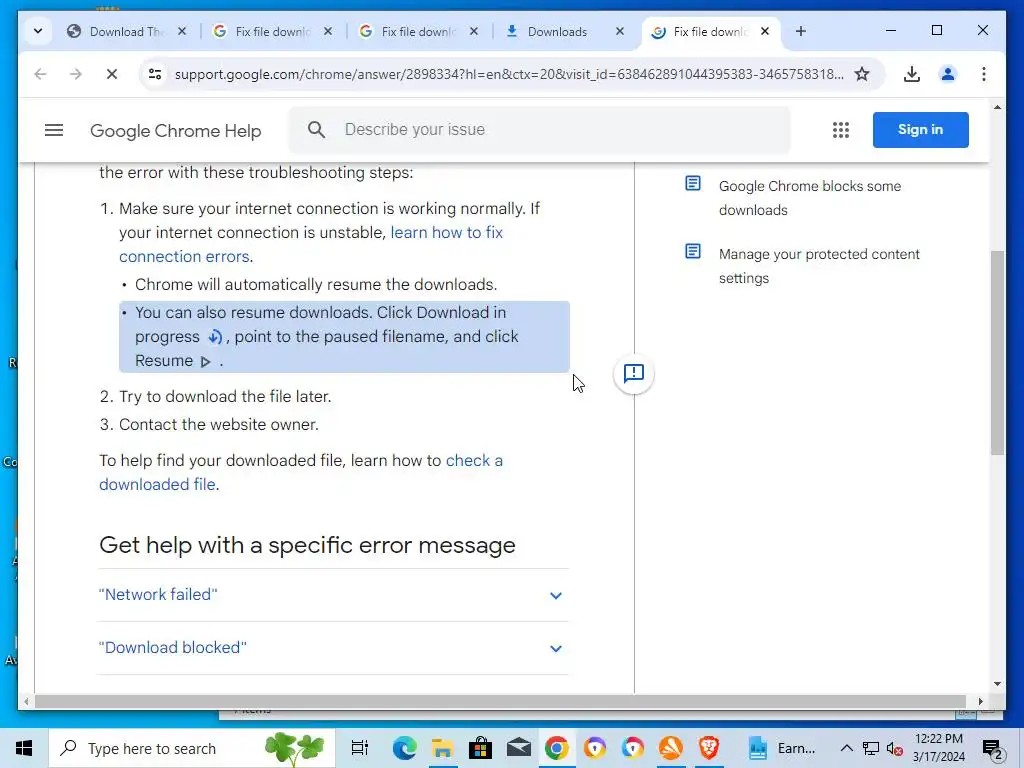Screen dimensions: 1024x768
Task: Open network status tray icon
Action: 871,748
